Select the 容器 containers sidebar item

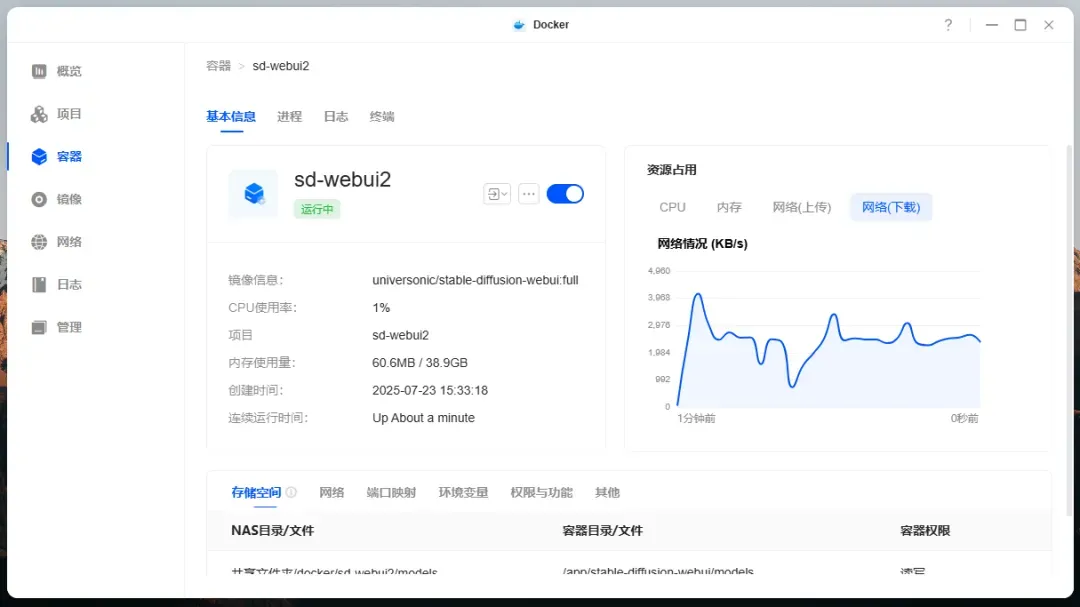click(56, 156)
